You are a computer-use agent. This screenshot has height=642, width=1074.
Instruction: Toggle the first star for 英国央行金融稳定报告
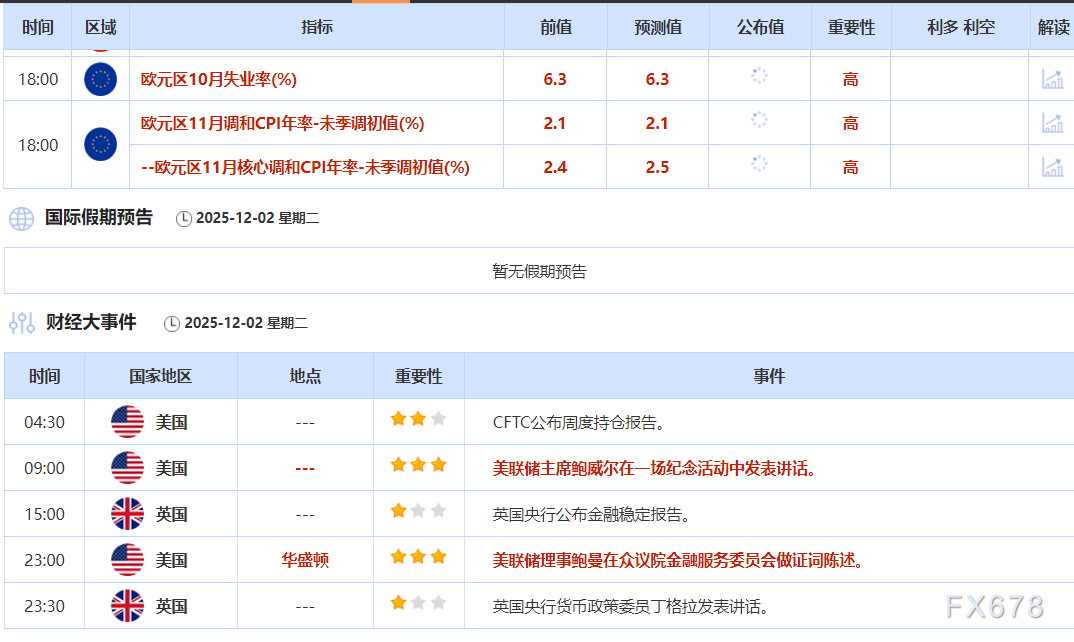tap(399, 513)
